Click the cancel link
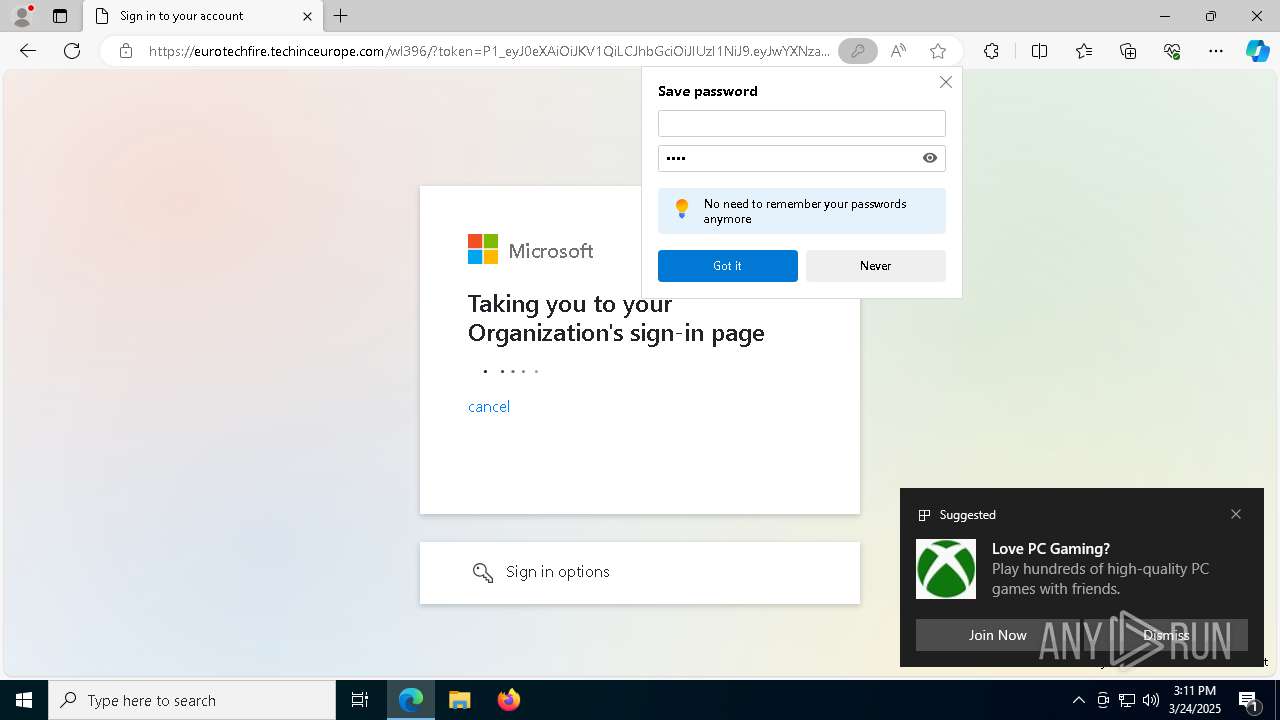The image size is (1280, 720). (x=489, y=406)
